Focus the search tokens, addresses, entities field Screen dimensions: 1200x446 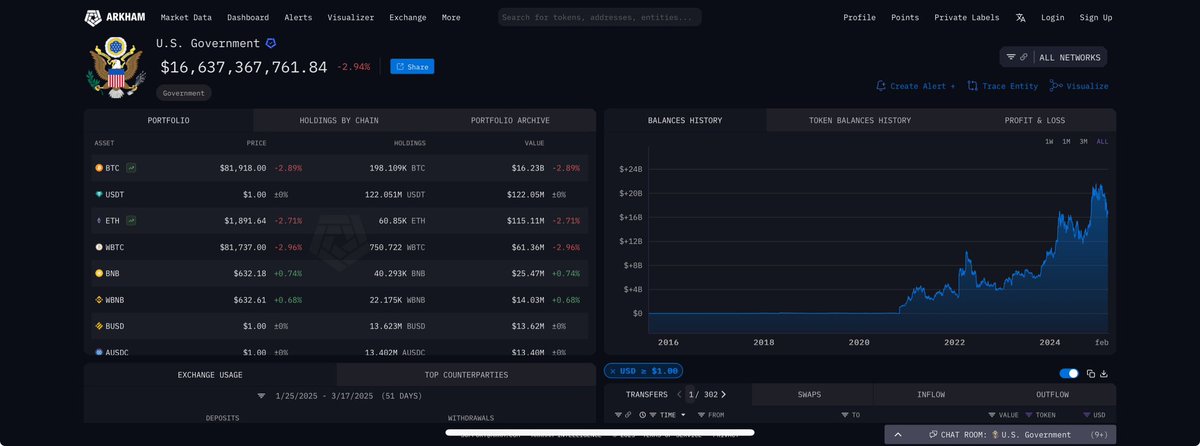[599, 17]
